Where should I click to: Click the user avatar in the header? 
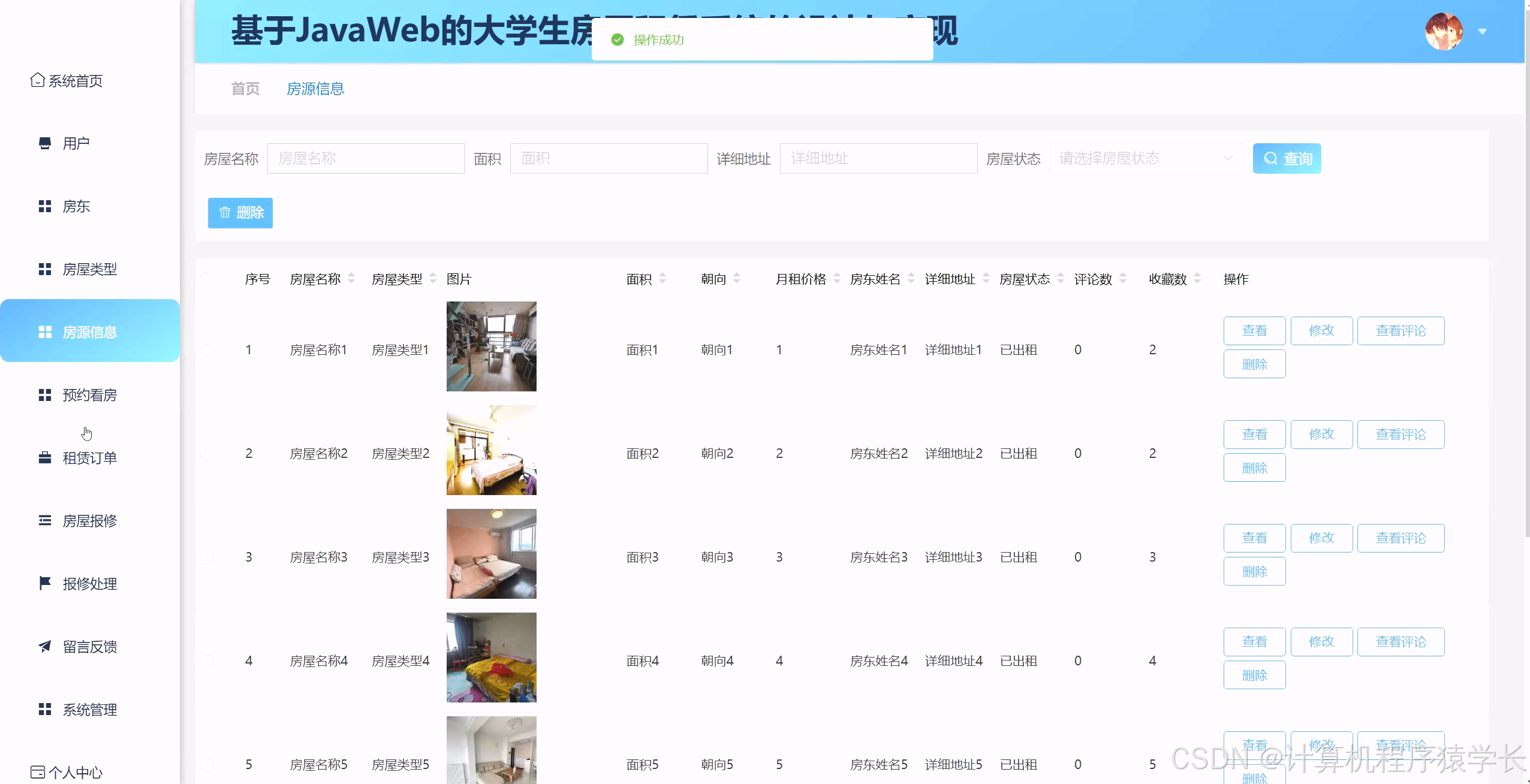pyautogui.click(x=1444, y=31)
